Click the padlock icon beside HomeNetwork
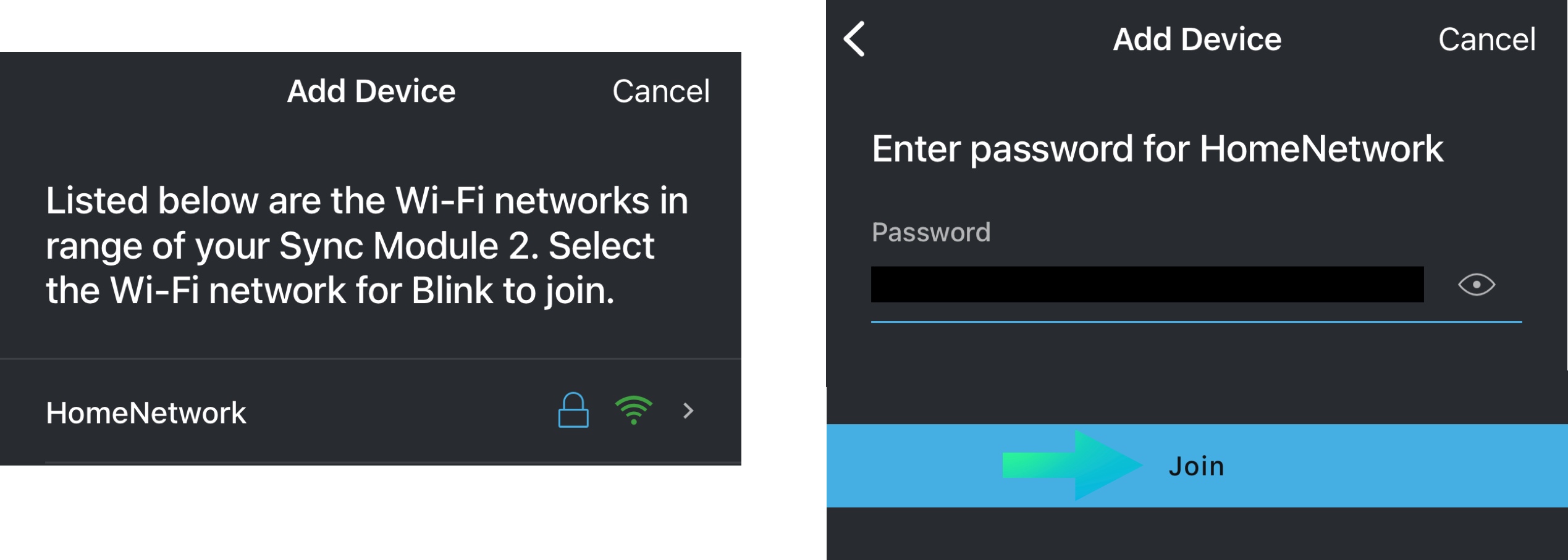Viewport: 1568px width, 560px height. pos(573,411)
